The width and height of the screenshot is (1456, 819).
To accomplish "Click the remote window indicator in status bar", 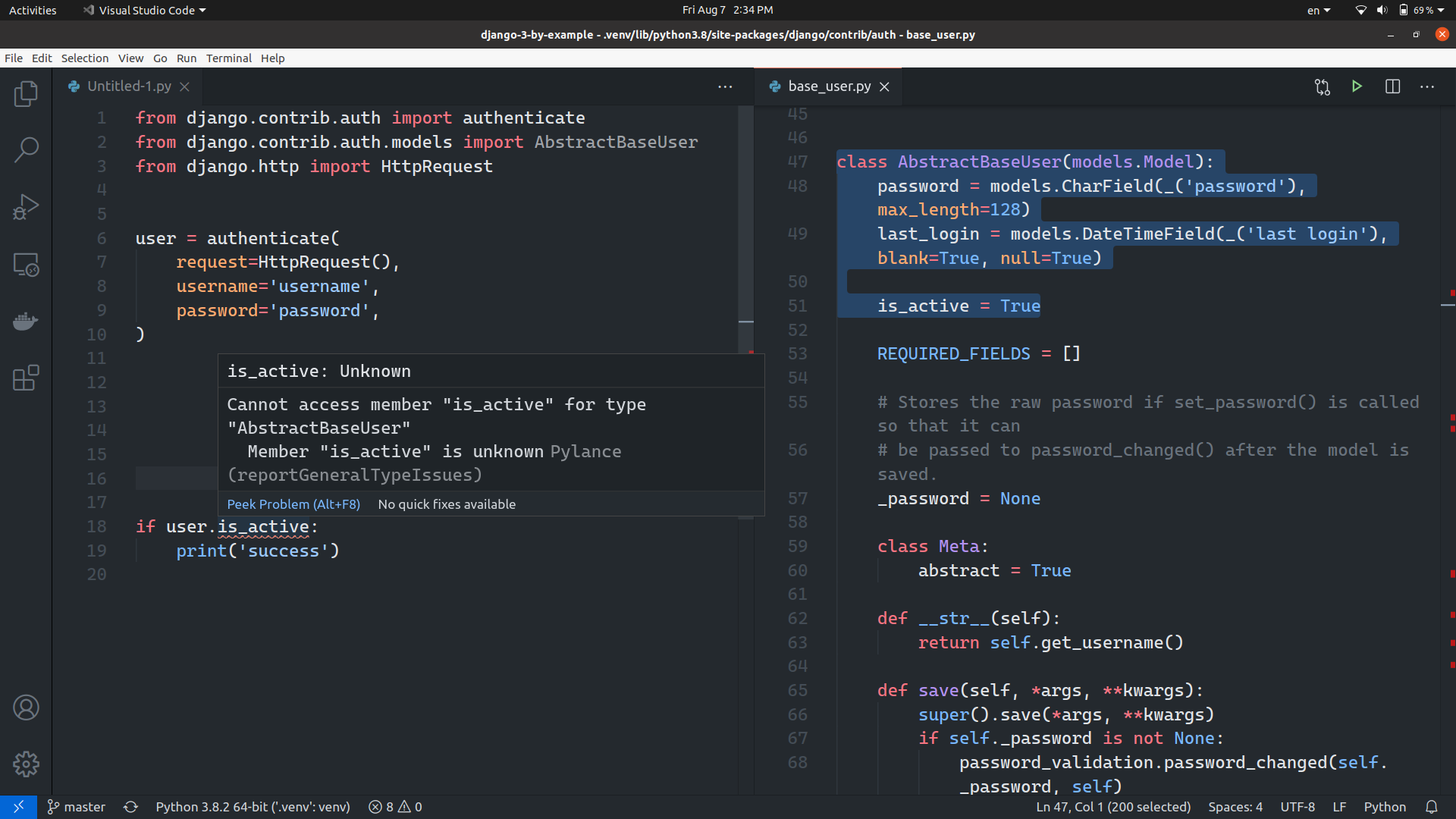I will click(x=18, y=807).
